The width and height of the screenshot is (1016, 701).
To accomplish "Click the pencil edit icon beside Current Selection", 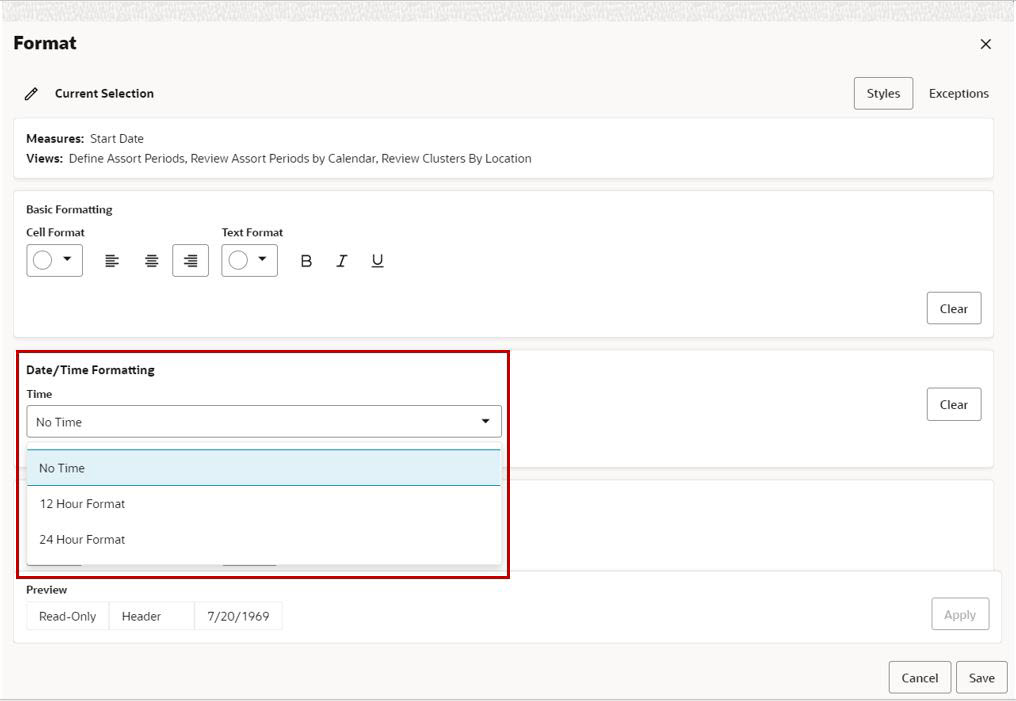I will tap(29, 93).
